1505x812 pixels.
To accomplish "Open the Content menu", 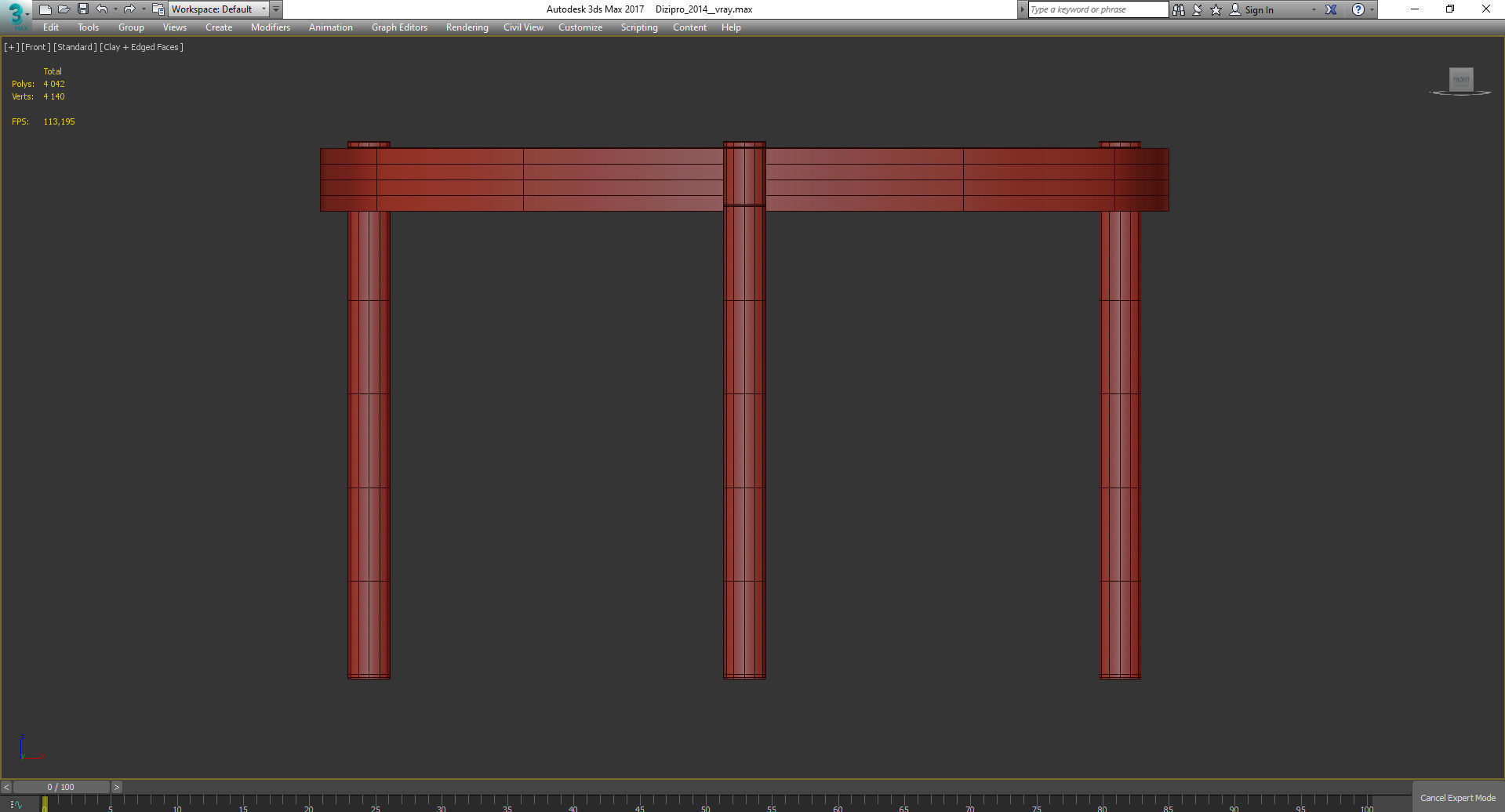I will tap(689, 27).
